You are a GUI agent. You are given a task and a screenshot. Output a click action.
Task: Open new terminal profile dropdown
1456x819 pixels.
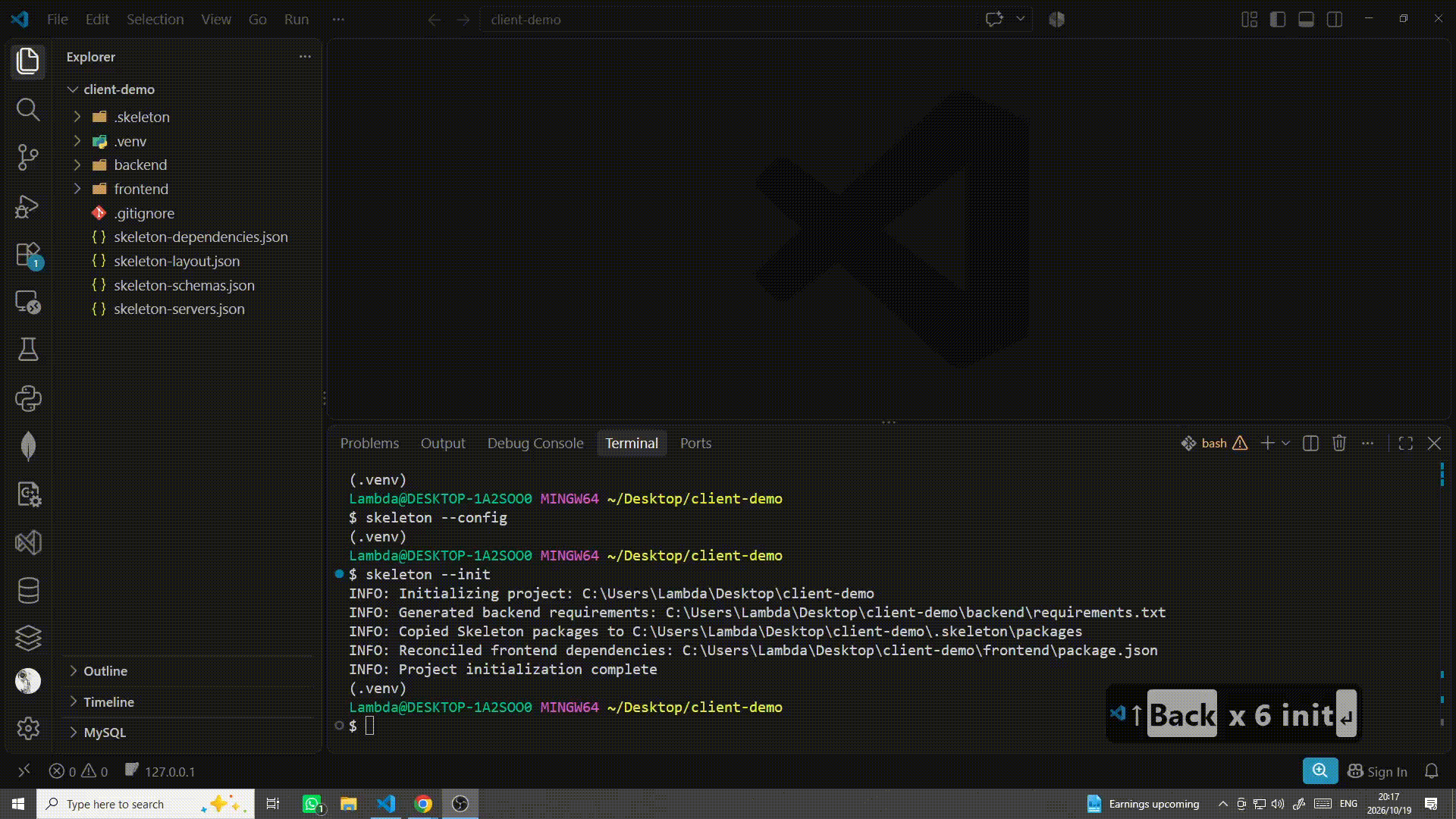[1285, 444]
